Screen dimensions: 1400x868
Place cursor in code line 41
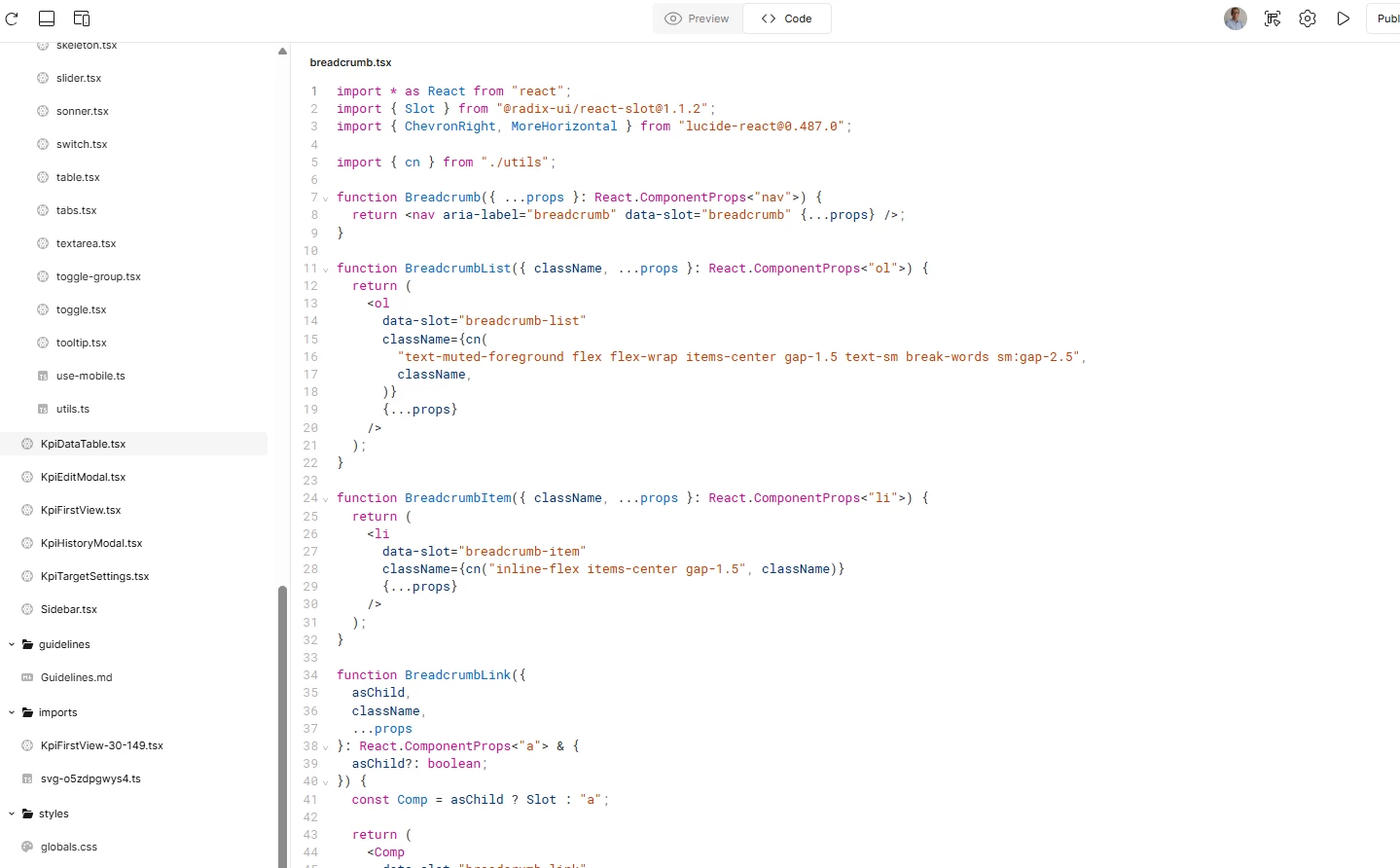click(x=480, y=800)
